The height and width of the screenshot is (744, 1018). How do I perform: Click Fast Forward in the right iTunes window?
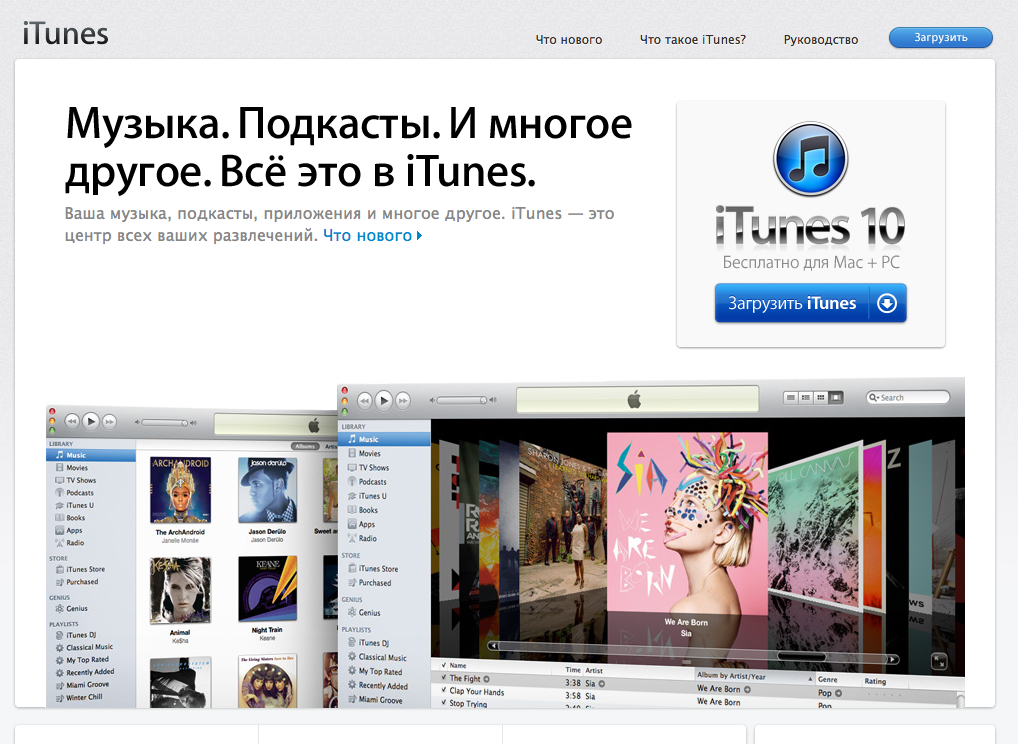point(403,401)
